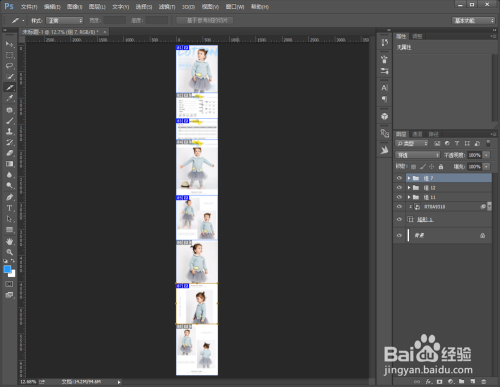Select the Lasso tool
The height and width of the screenshot is (387, 500).
click(x=9, y=66)
